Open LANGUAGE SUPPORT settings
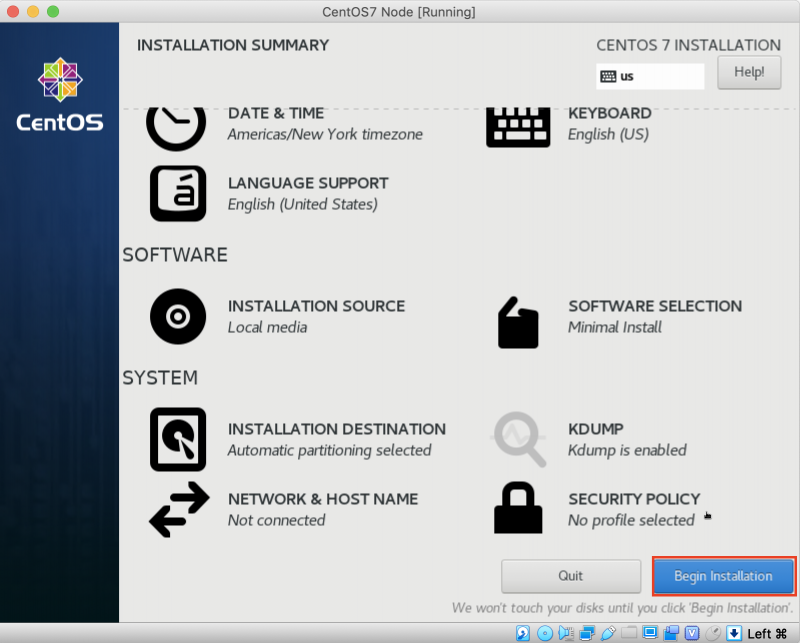The image size is (800, 643). pos(308,183)
